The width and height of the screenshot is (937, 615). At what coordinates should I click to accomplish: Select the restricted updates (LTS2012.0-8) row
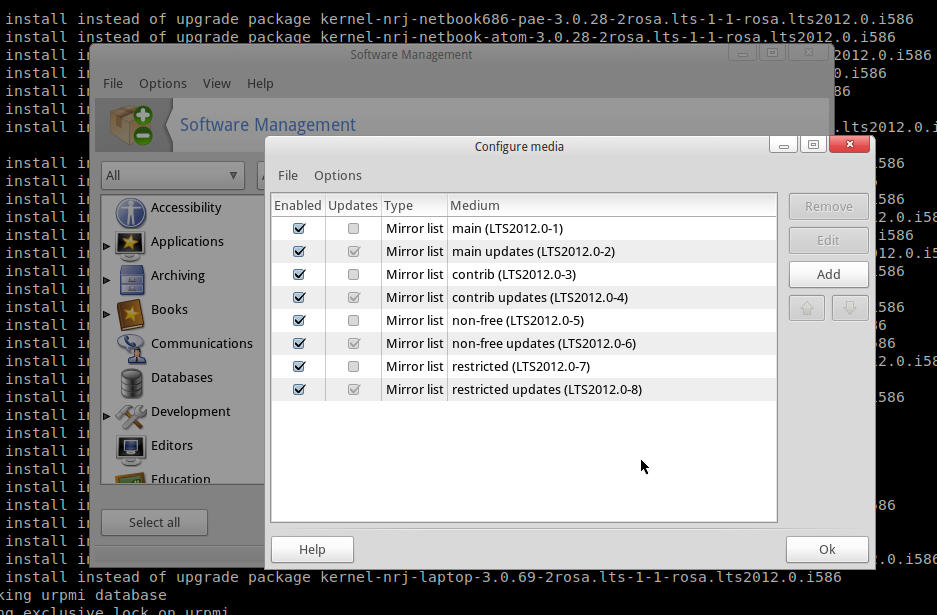coord(547,390)
